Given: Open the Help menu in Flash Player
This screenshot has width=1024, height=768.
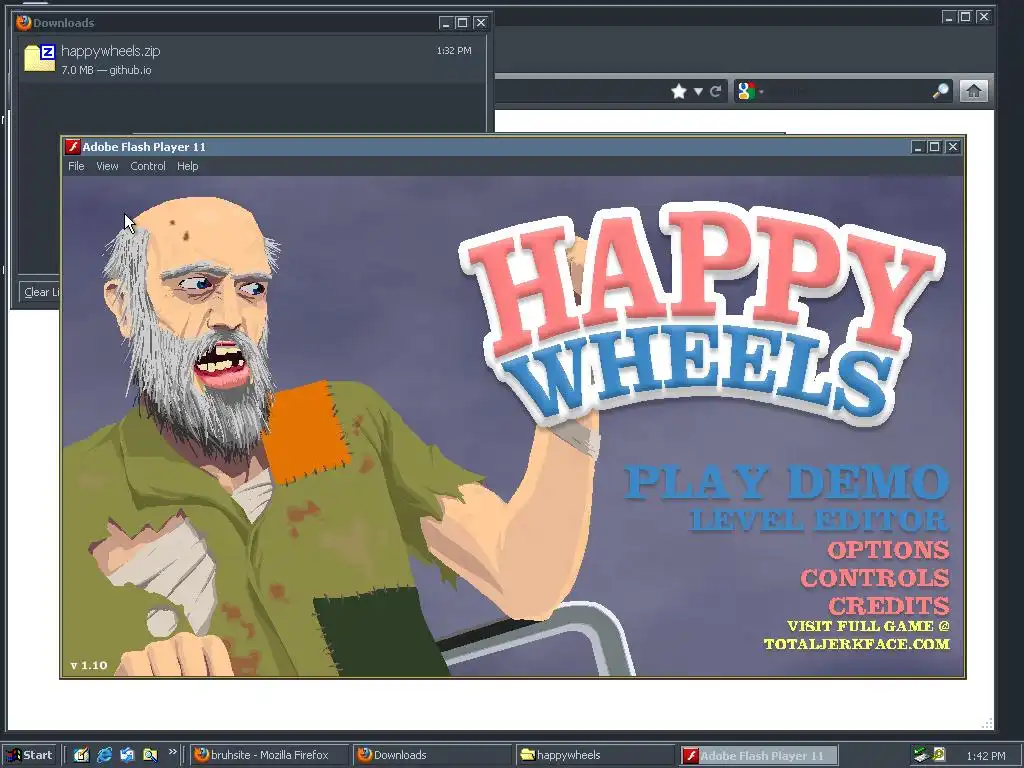Looking at the screenshot, I should point(187,166).
